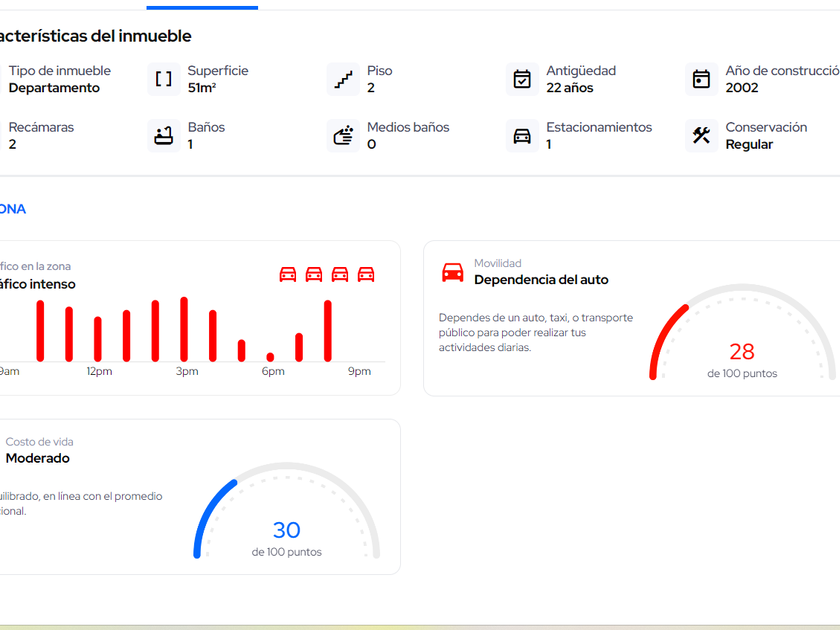Click the Regular conservation value
The image size is (840, 630).
(x=749, y=145)
